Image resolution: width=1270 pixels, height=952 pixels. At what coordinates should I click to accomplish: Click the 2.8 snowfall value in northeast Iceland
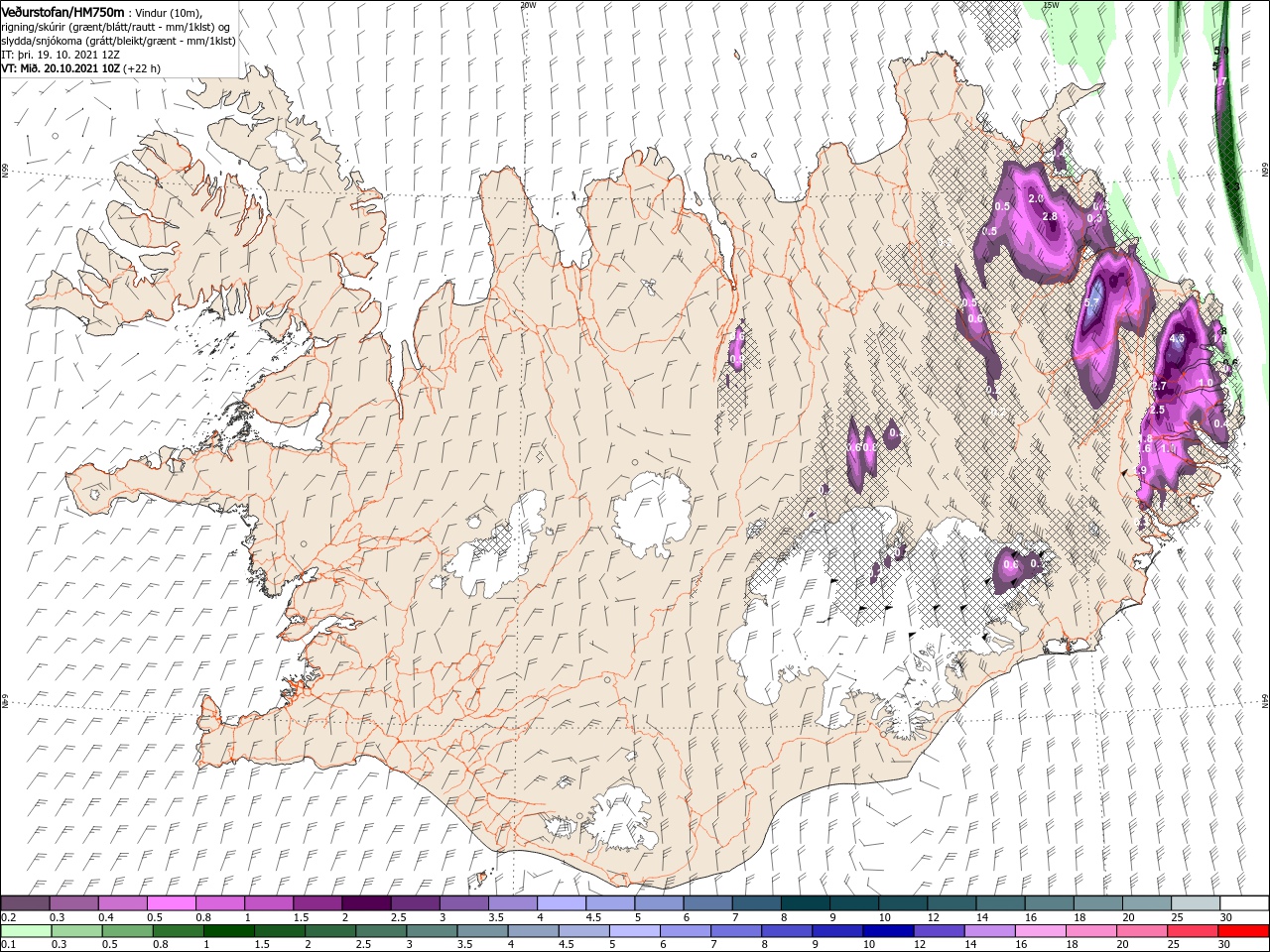pyautogui.click(x=1050, y=215)
